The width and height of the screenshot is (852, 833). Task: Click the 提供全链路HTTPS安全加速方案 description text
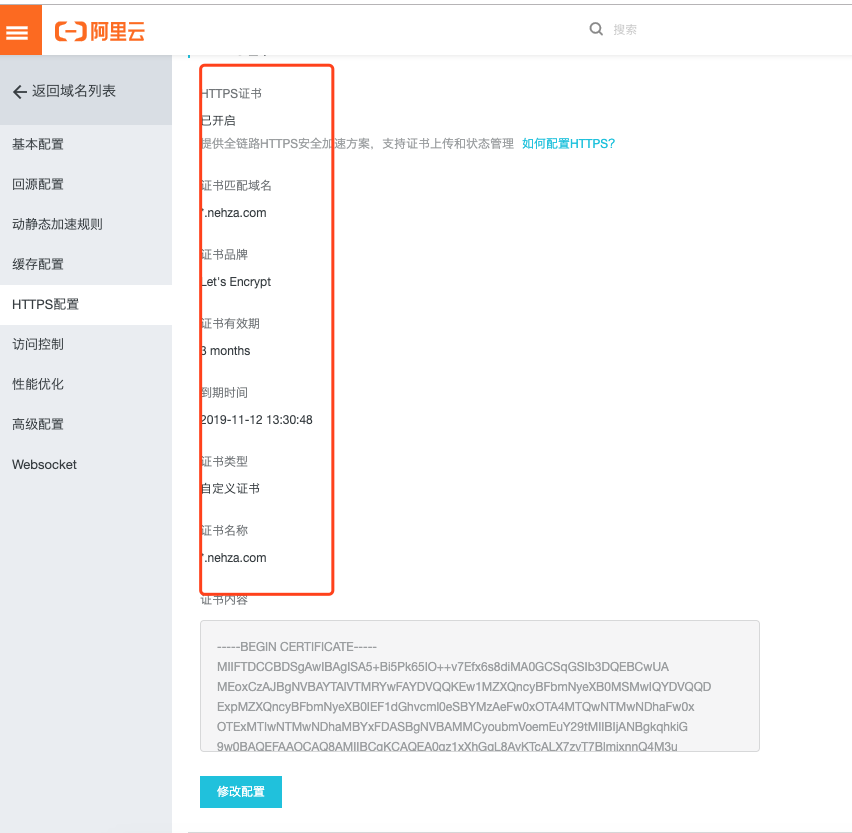click(x=357, y=143)
